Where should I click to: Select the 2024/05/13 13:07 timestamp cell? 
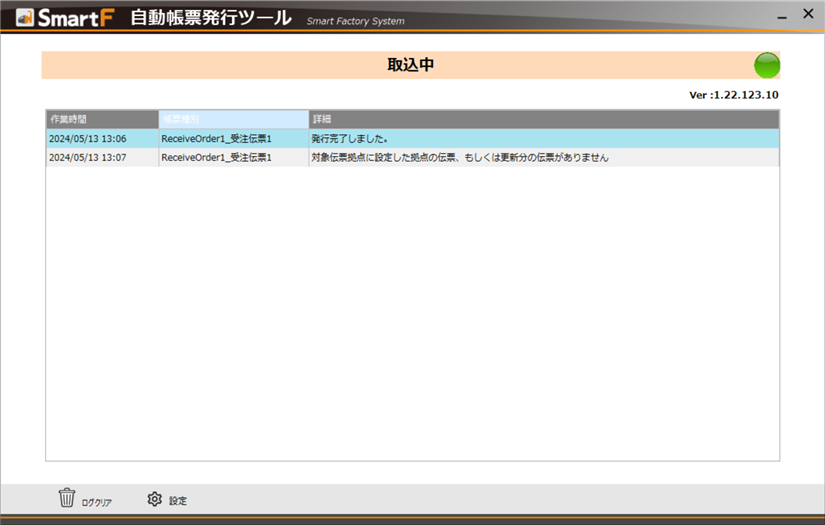coord(101,157)
